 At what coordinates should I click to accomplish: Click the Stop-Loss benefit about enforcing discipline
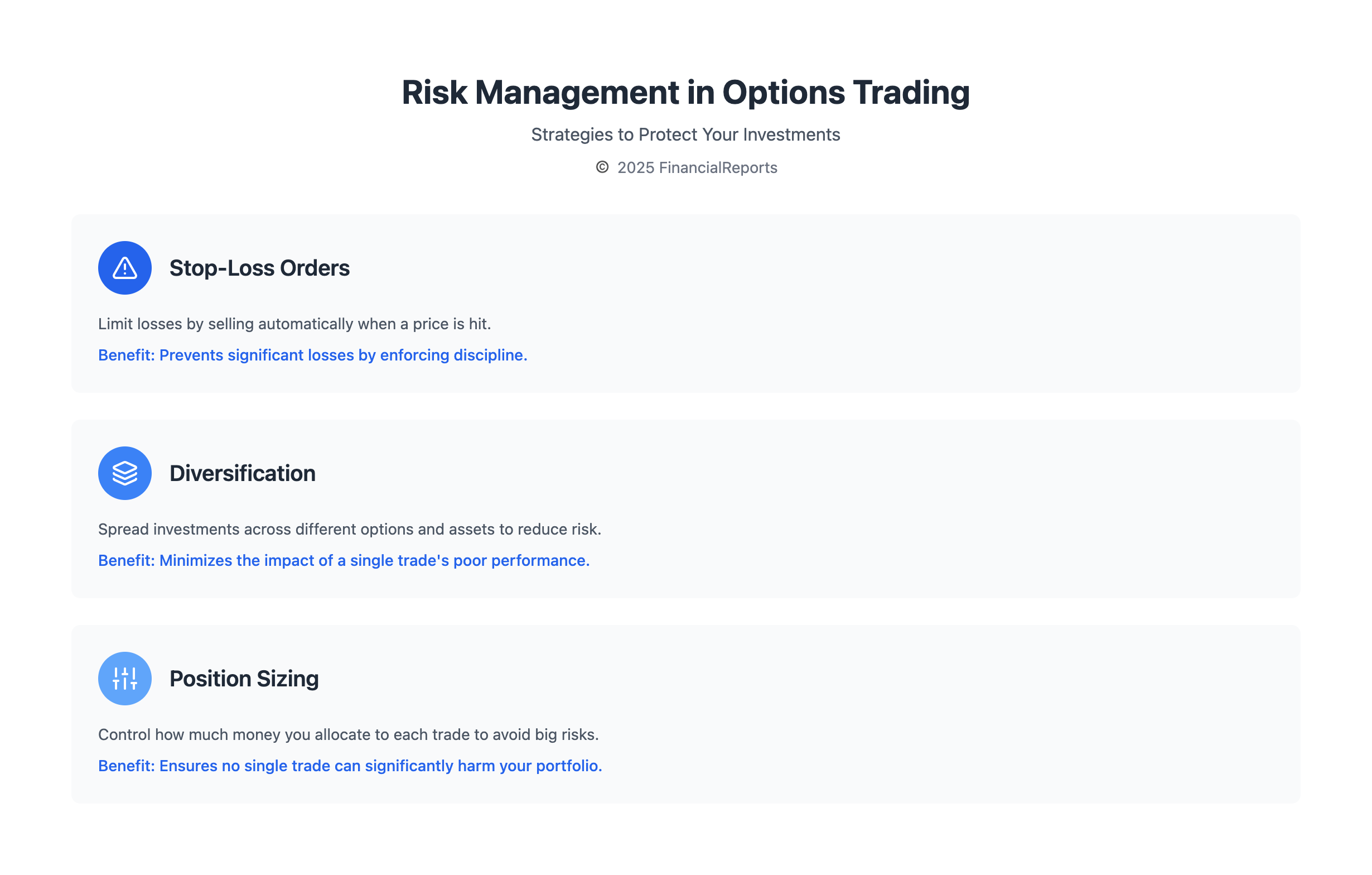coord(312,355)
